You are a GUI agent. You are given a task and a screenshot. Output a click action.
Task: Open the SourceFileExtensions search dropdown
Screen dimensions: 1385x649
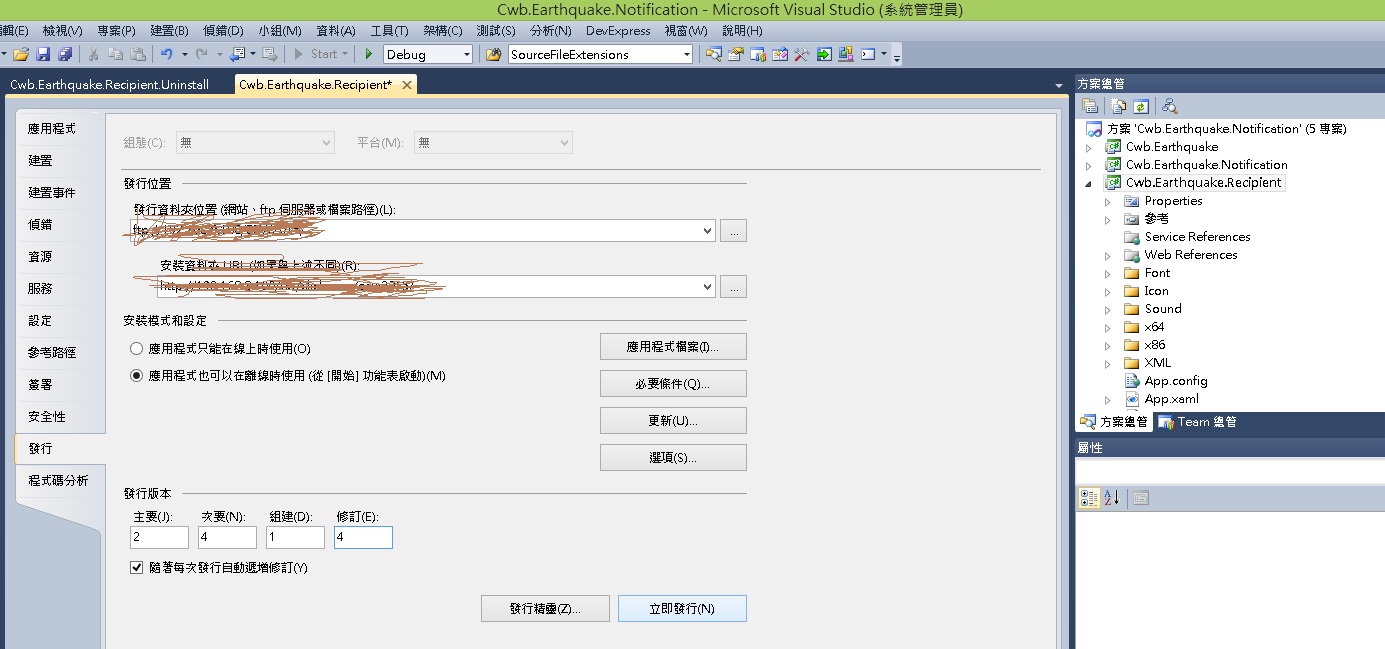[686, 55]
